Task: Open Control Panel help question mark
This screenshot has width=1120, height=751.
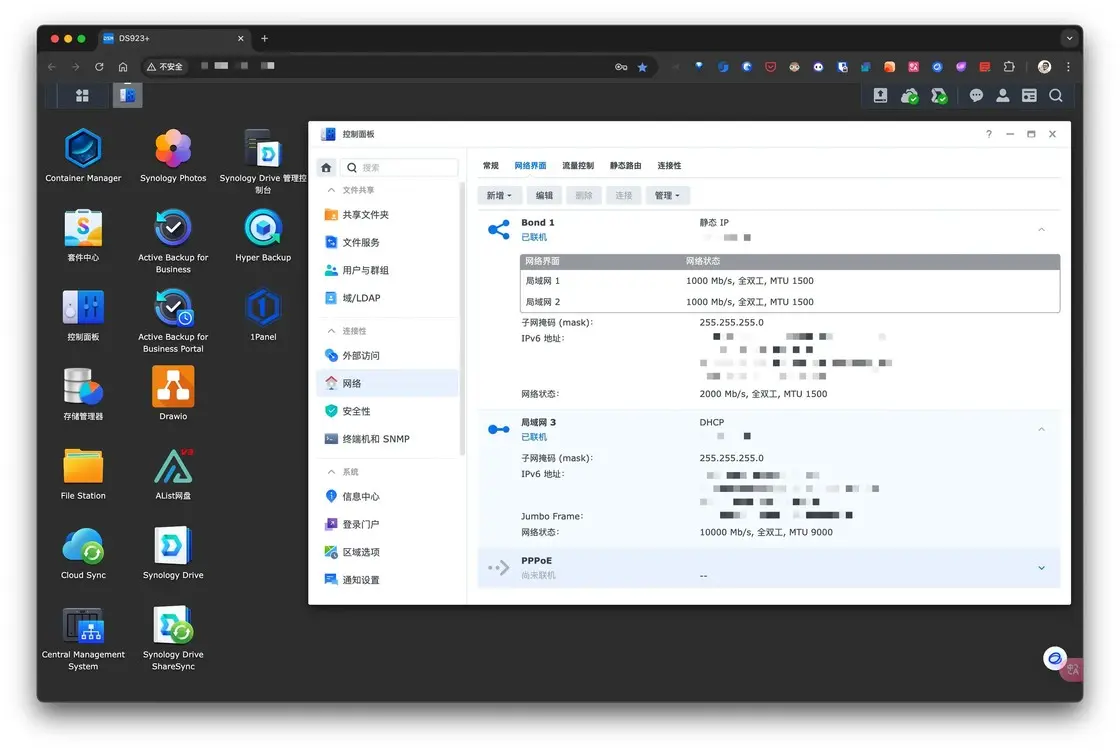Action: tap(989, 134)
